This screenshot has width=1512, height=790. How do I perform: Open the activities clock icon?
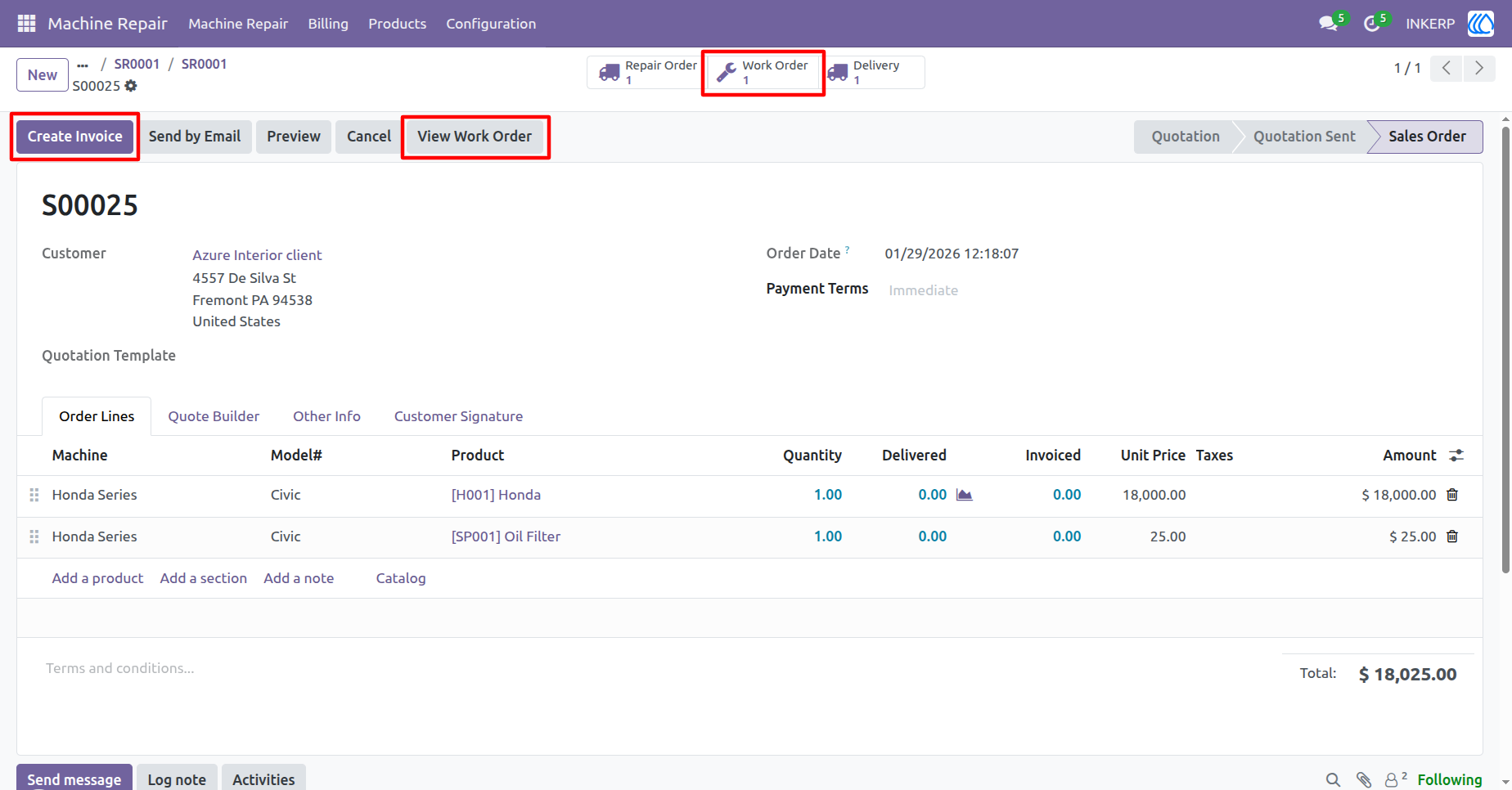(1372, 24)
